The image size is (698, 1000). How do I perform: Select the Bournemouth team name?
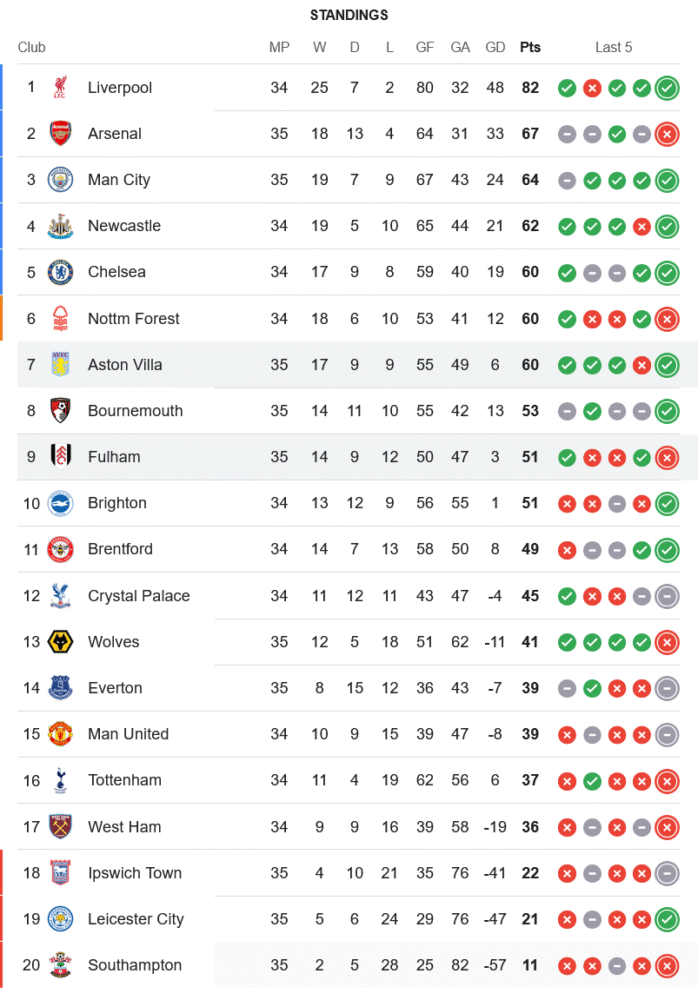[x=135, y=411]
